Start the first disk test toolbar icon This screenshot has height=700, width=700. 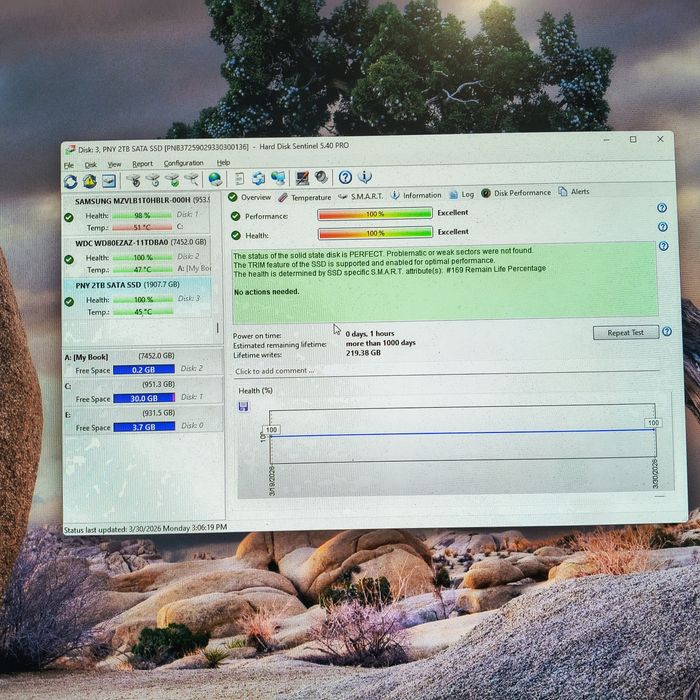pos(133,180)
